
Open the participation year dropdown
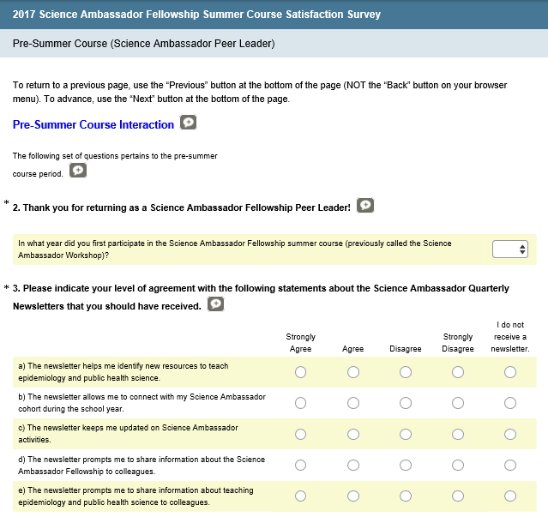[510, 249]
